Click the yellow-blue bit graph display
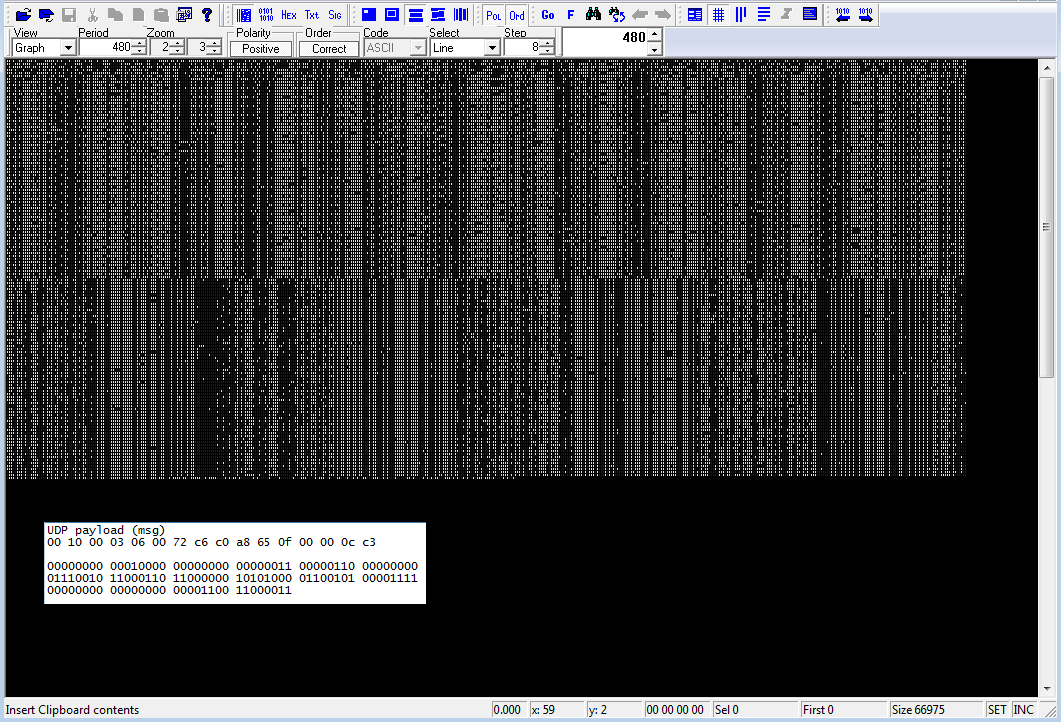 tap(486, 269)
